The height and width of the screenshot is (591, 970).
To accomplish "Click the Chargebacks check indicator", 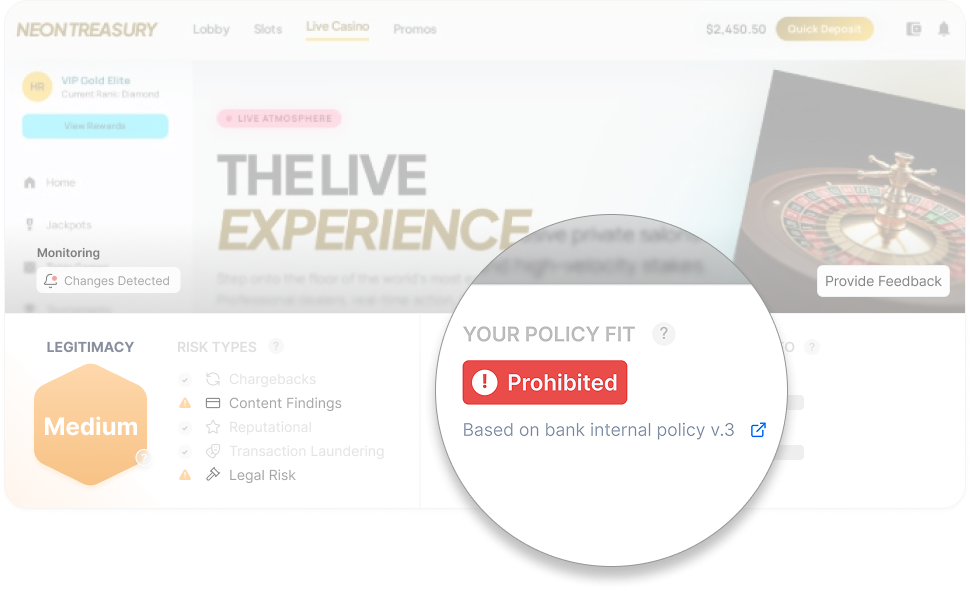I will 184,379.
